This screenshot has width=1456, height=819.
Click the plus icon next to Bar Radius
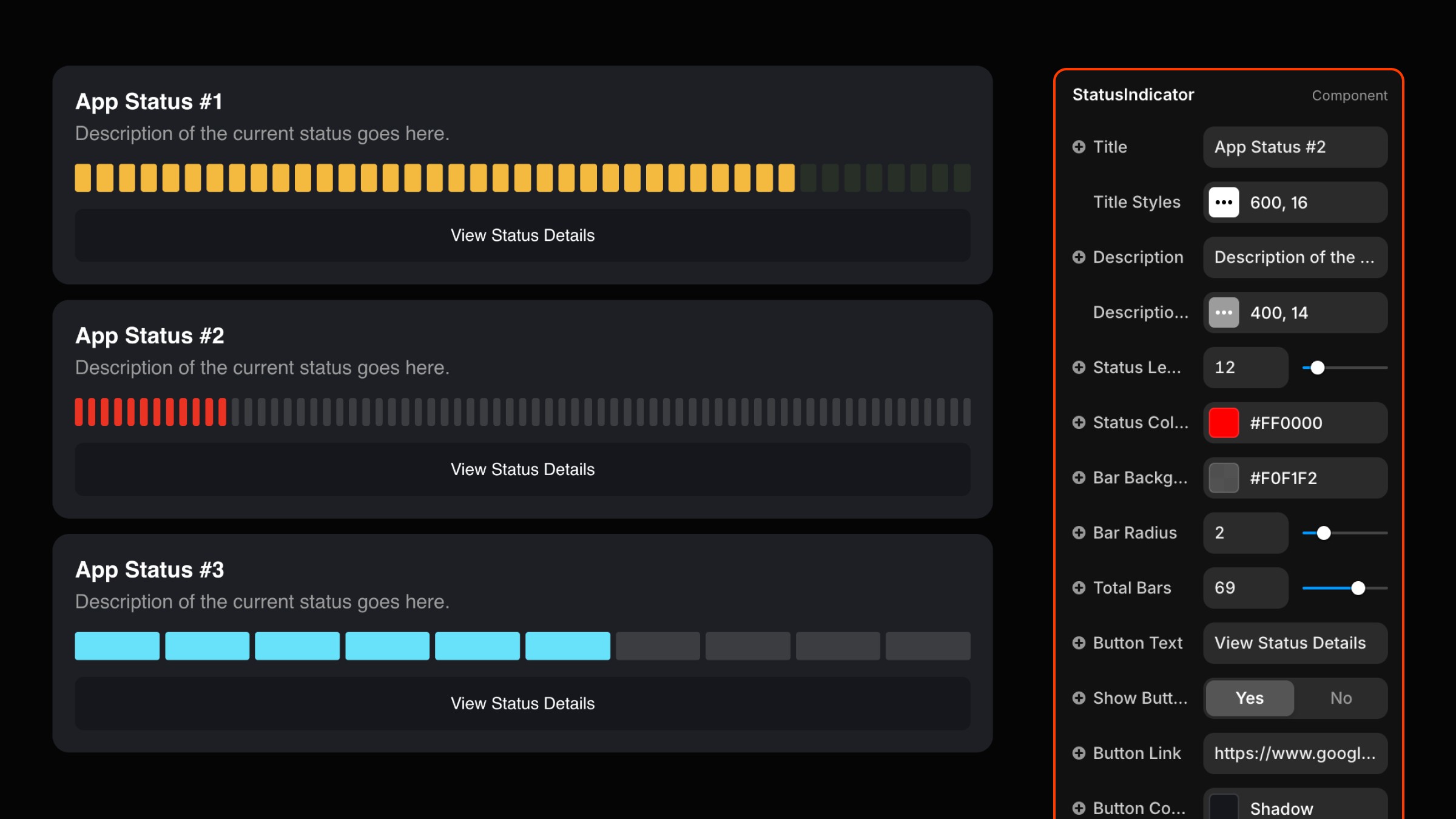(x=1079, y=533)
